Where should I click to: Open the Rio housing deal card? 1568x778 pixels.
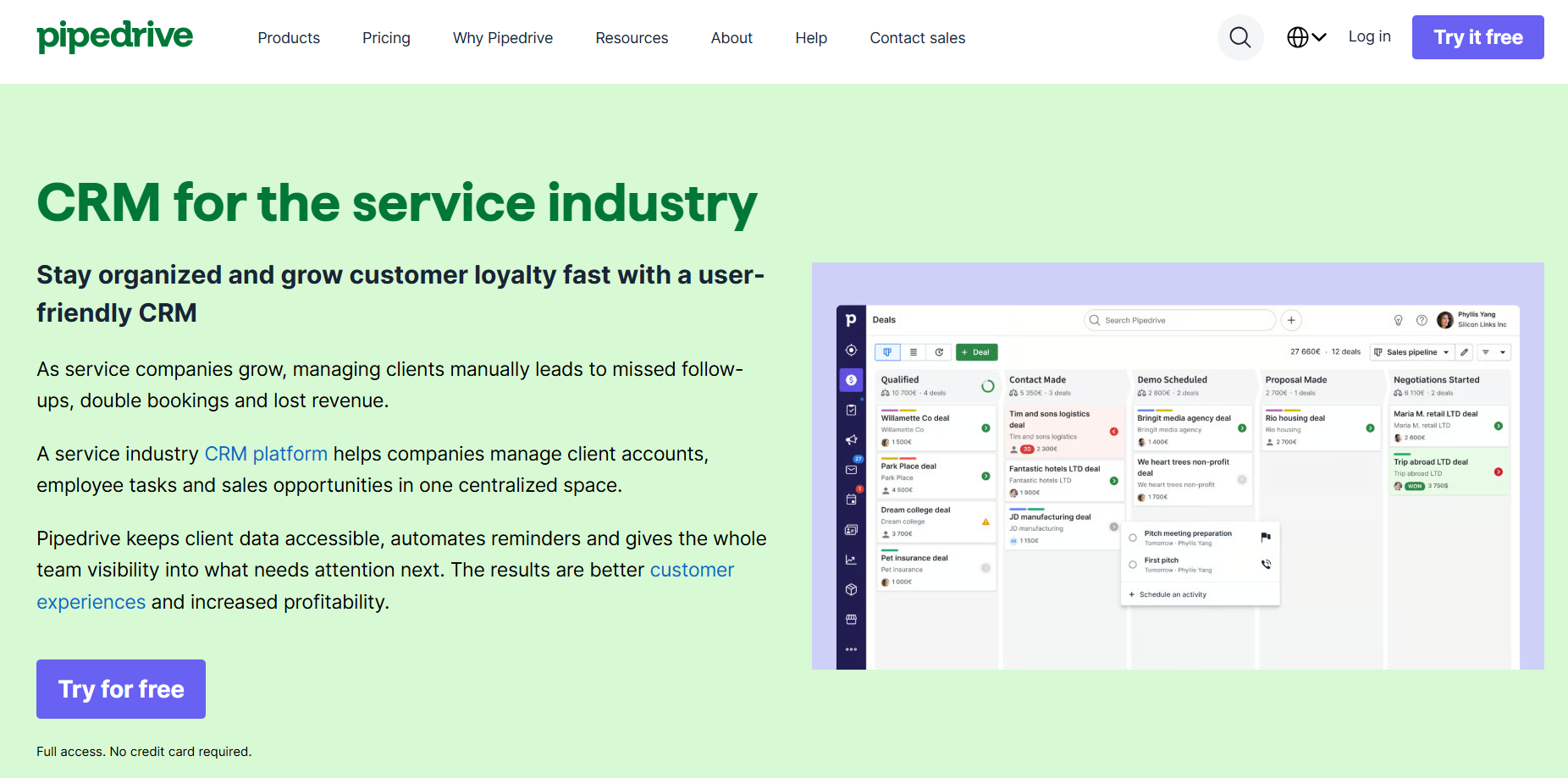1321,428
